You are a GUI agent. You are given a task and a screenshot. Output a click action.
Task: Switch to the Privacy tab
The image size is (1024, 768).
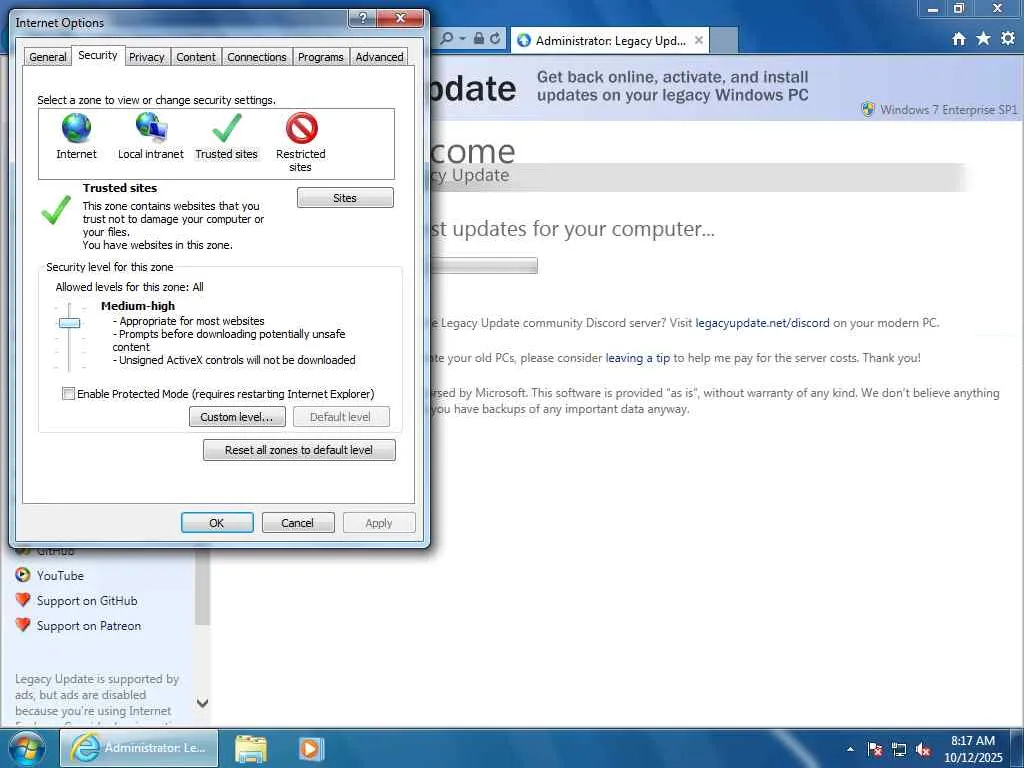point(147,57)
